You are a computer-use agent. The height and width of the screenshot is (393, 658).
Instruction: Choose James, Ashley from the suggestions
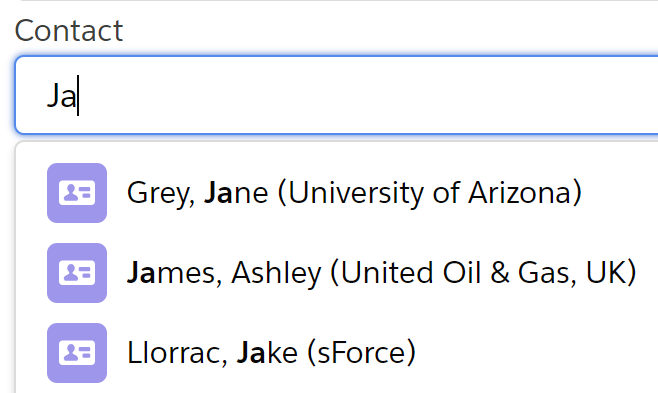pyautogui.click(x=337, y=273)
